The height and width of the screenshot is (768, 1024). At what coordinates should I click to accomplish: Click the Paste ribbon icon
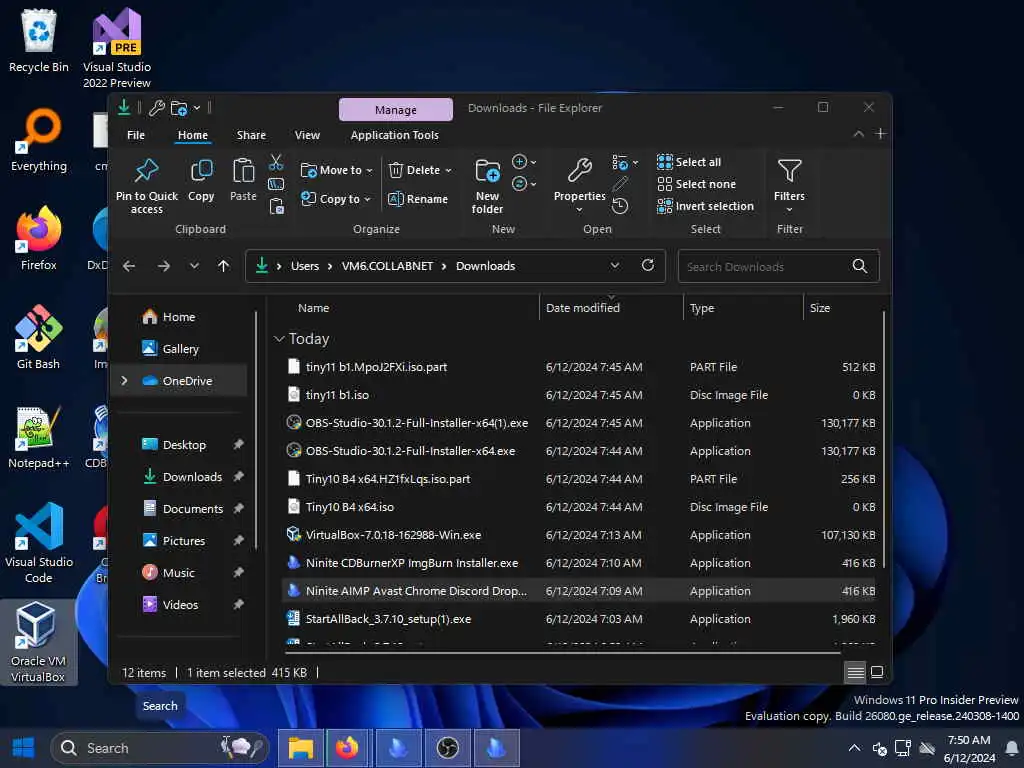coord(243,170)
